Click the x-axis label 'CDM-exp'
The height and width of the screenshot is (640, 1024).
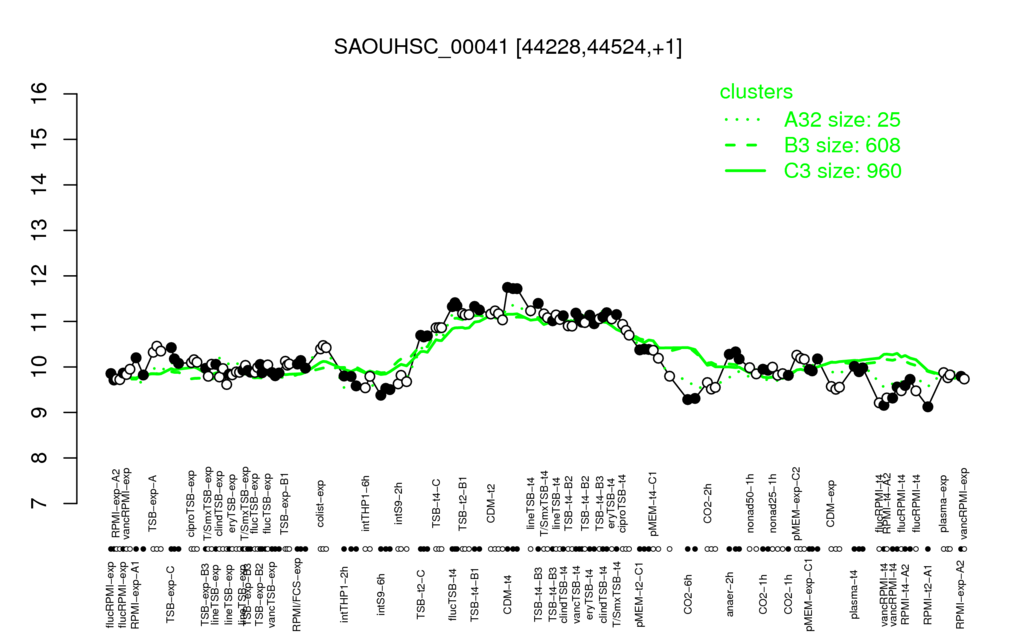(831, 504)
